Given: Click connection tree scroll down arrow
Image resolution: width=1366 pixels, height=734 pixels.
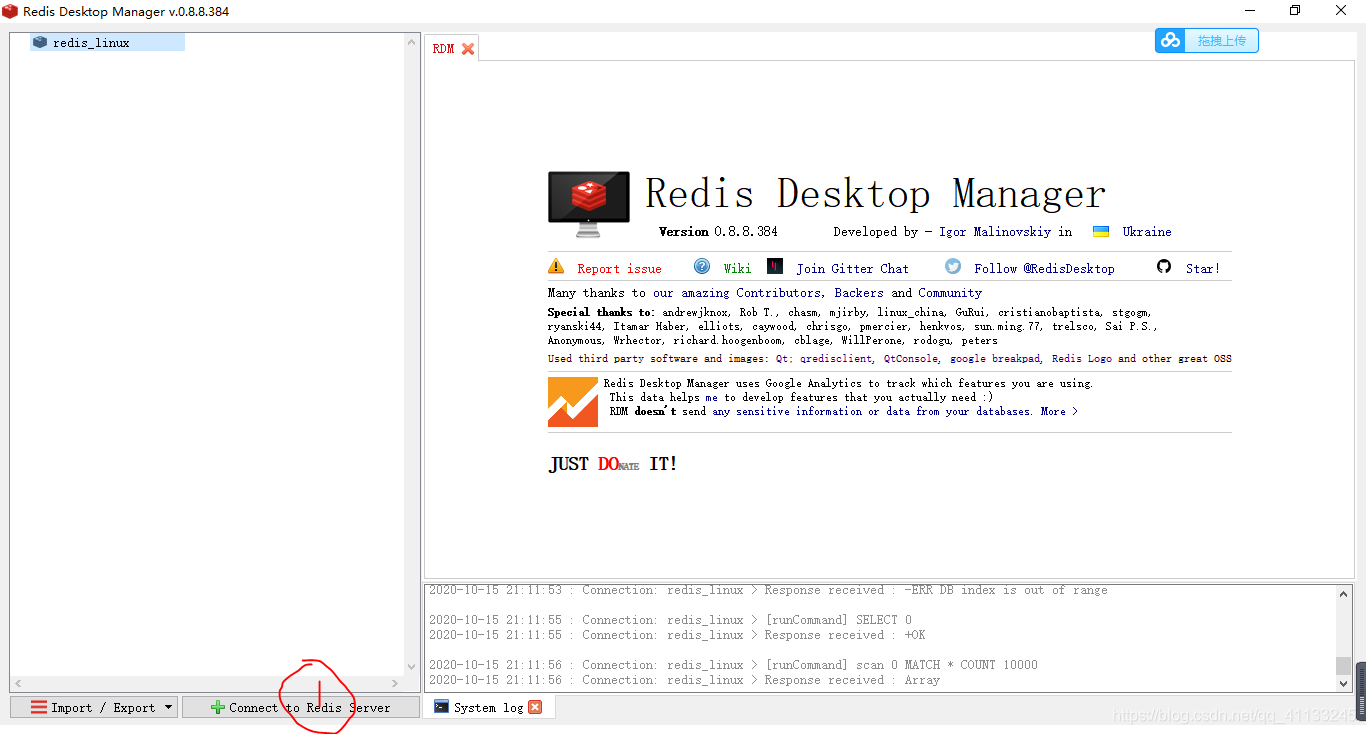Looking at the screenshot, I should (x=412, y=666).
